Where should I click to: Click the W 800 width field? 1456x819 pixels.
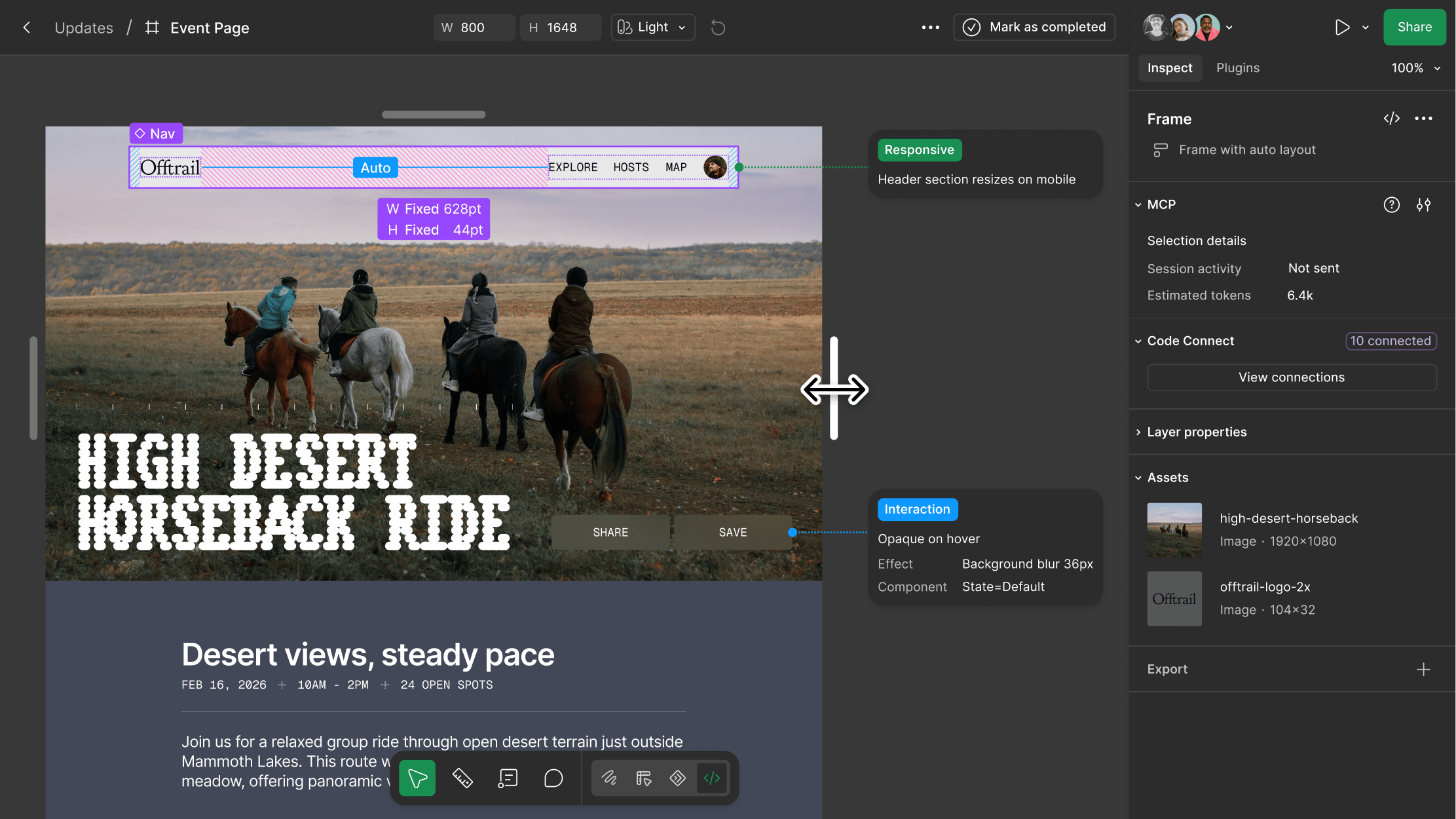tap(474, 28)
